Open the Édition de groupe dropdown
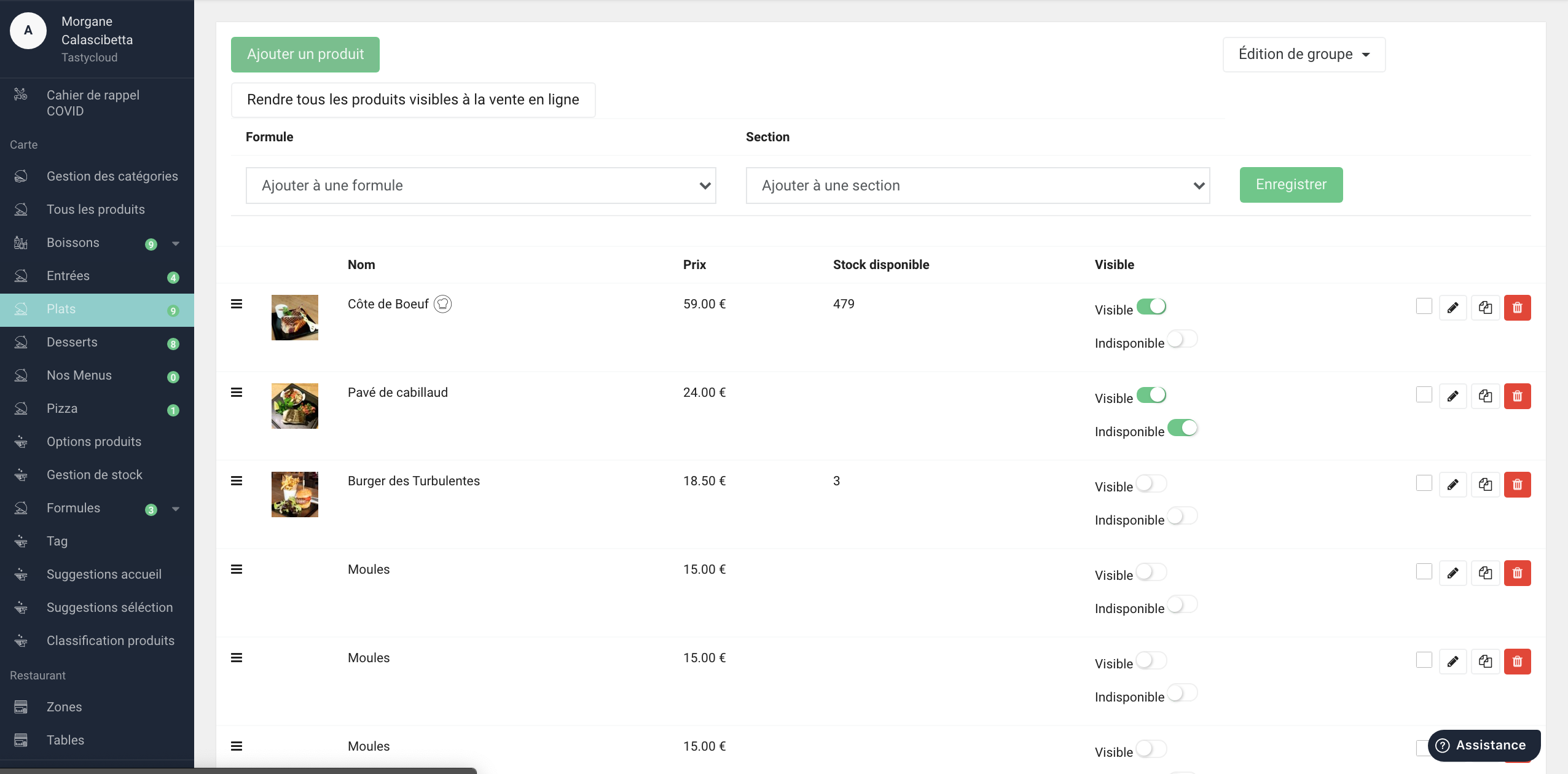This screenshot has width=1568, height=774. pos(1304,55)
